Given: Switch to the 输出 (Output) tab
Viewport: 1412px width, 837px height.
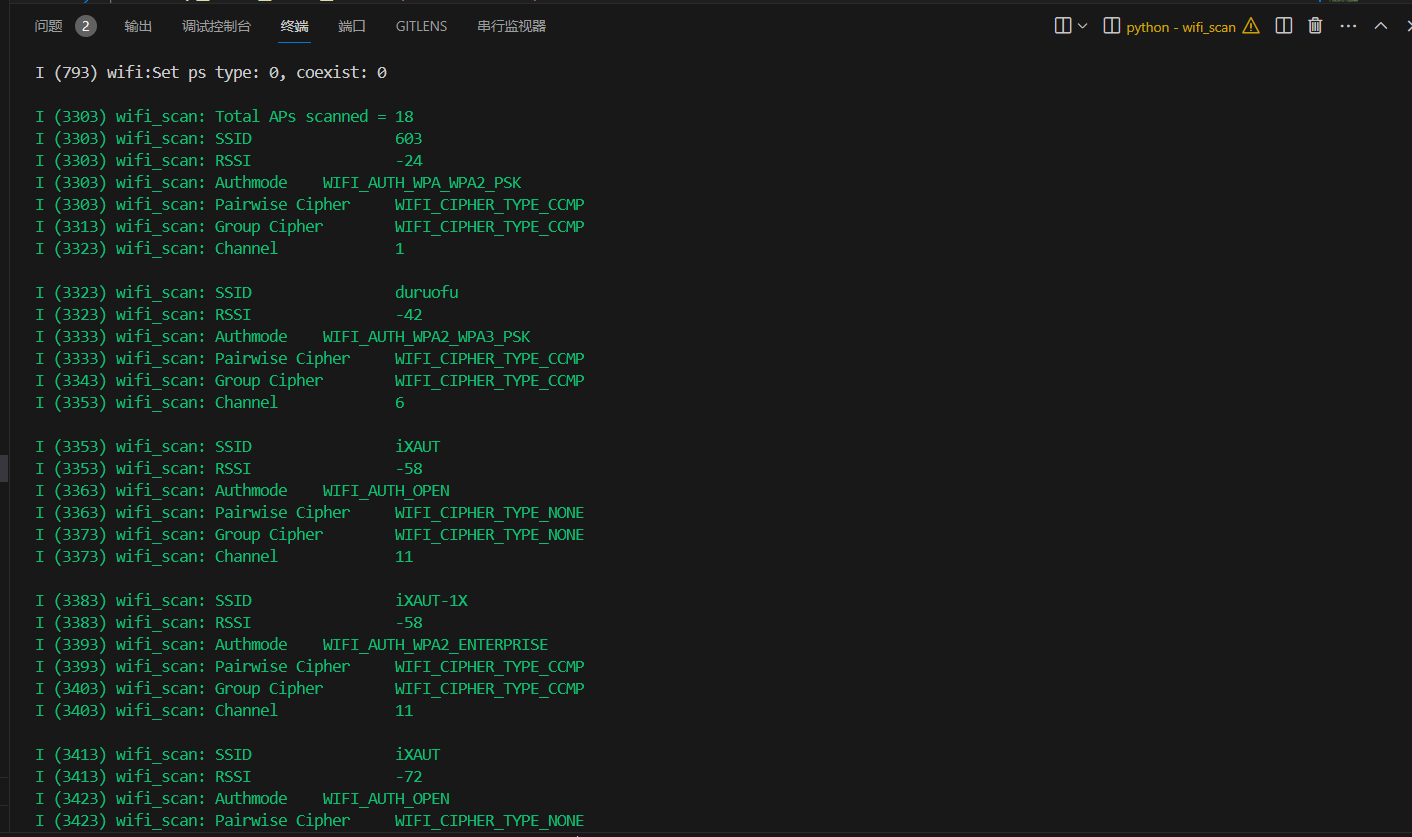Looking at the screenshot, I should coord(138,26).
